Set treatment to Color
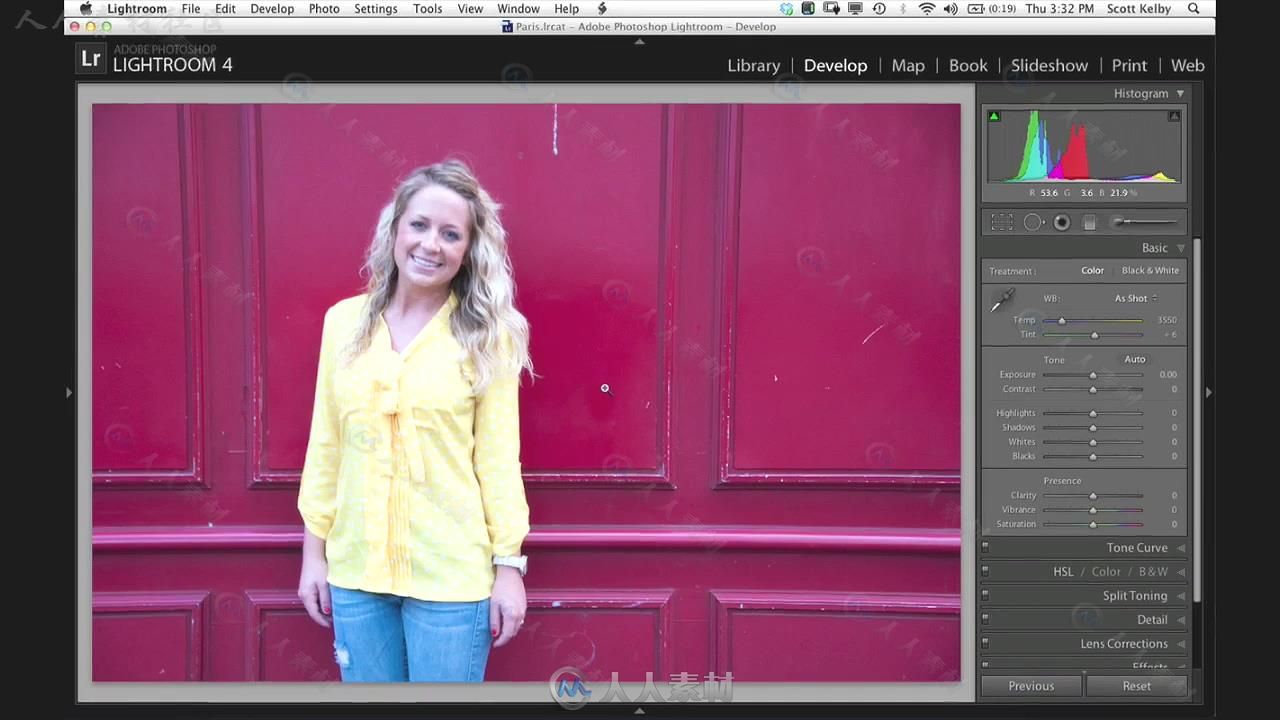The height and width of the screenshot is (720, 1280). 1092,271
